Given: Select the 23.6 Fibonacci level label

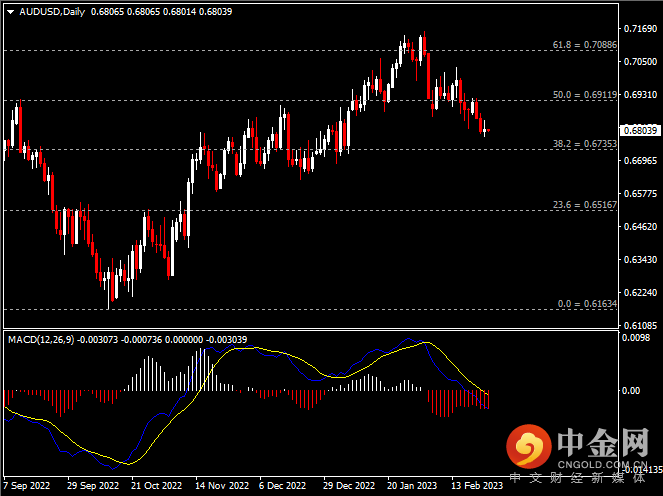Looking at the screenshot, I should click(x=585, y=204).
